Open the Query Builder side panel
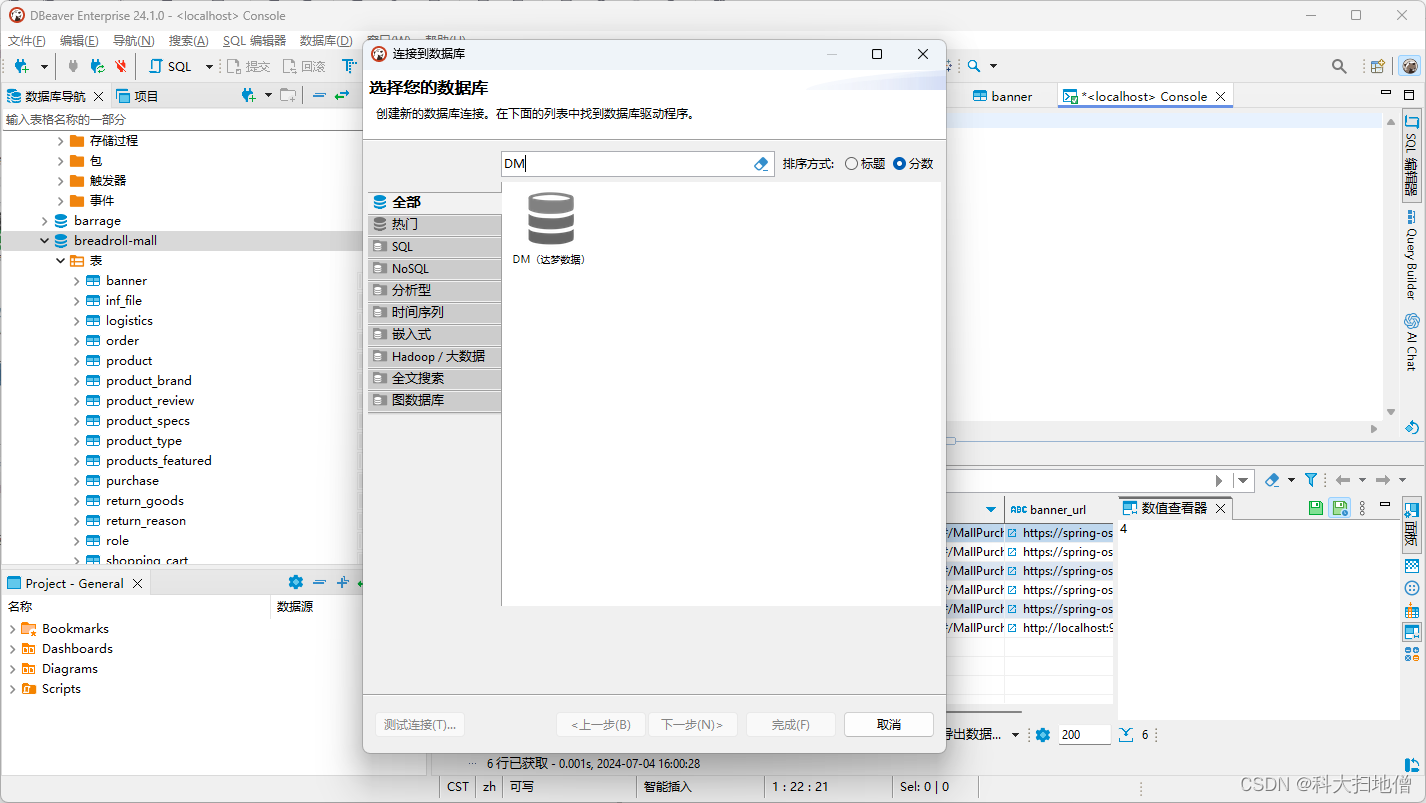Image resolution: width=1426 pixels, height=803 pixels. [1411, 255]
